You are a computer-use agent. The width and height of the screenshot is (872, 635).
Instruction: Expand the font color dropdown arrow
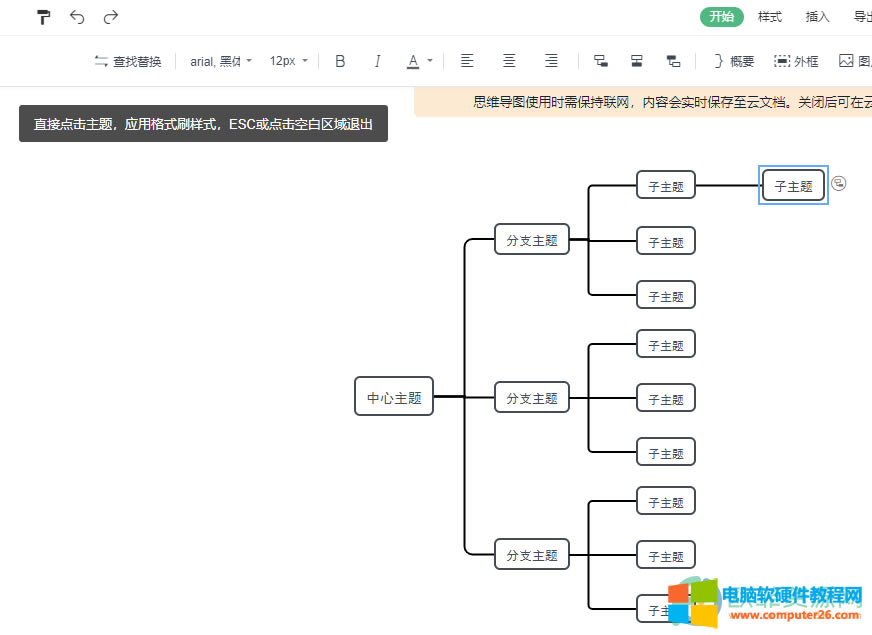point(431,61)
